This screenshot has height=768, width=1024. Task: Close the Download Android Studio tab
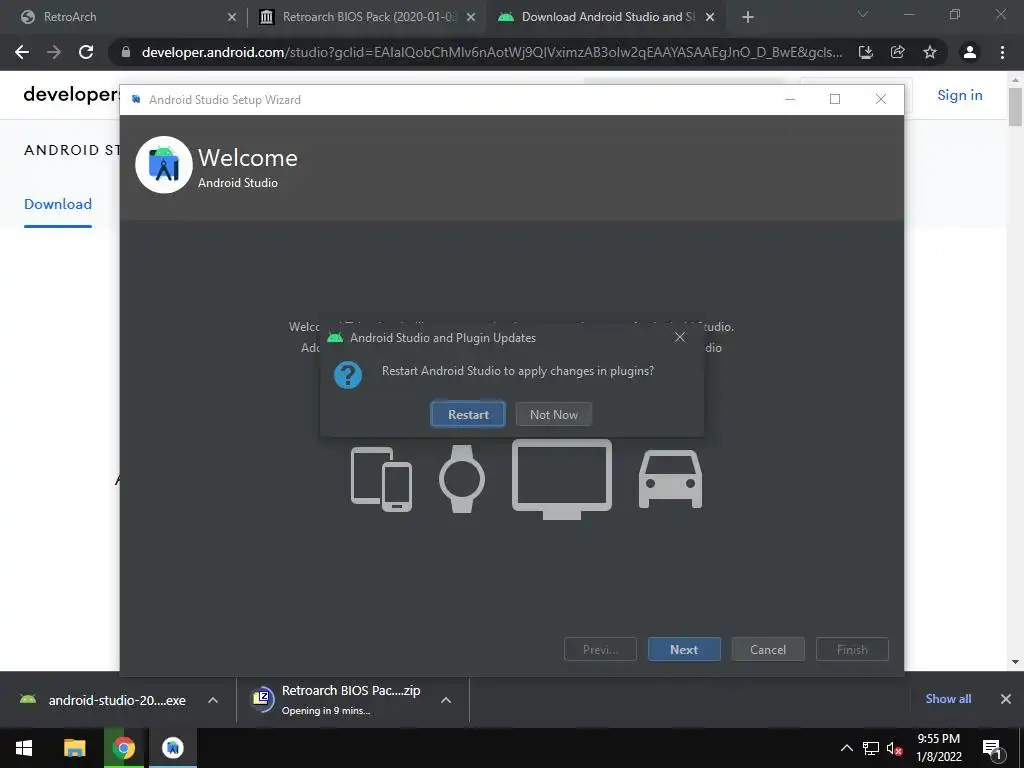pos(710,17)
